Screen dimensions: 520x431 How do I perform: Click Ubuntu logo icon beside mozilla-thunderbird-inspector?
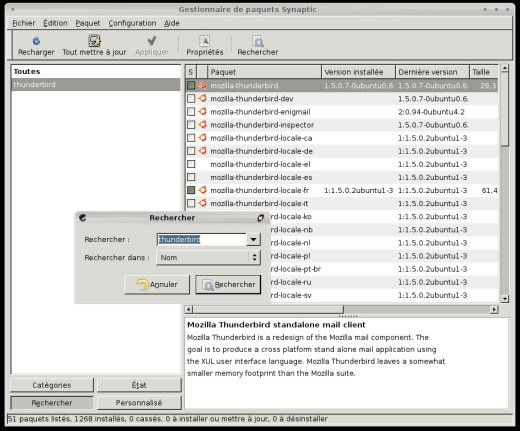(202, 125)
